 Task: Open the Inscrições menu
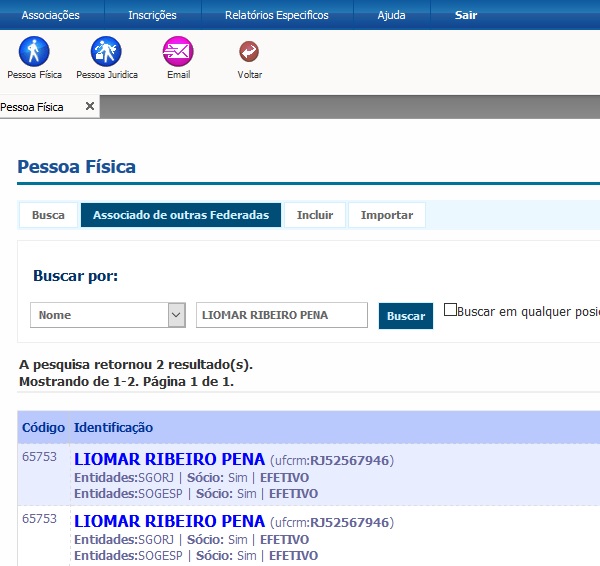152,15
